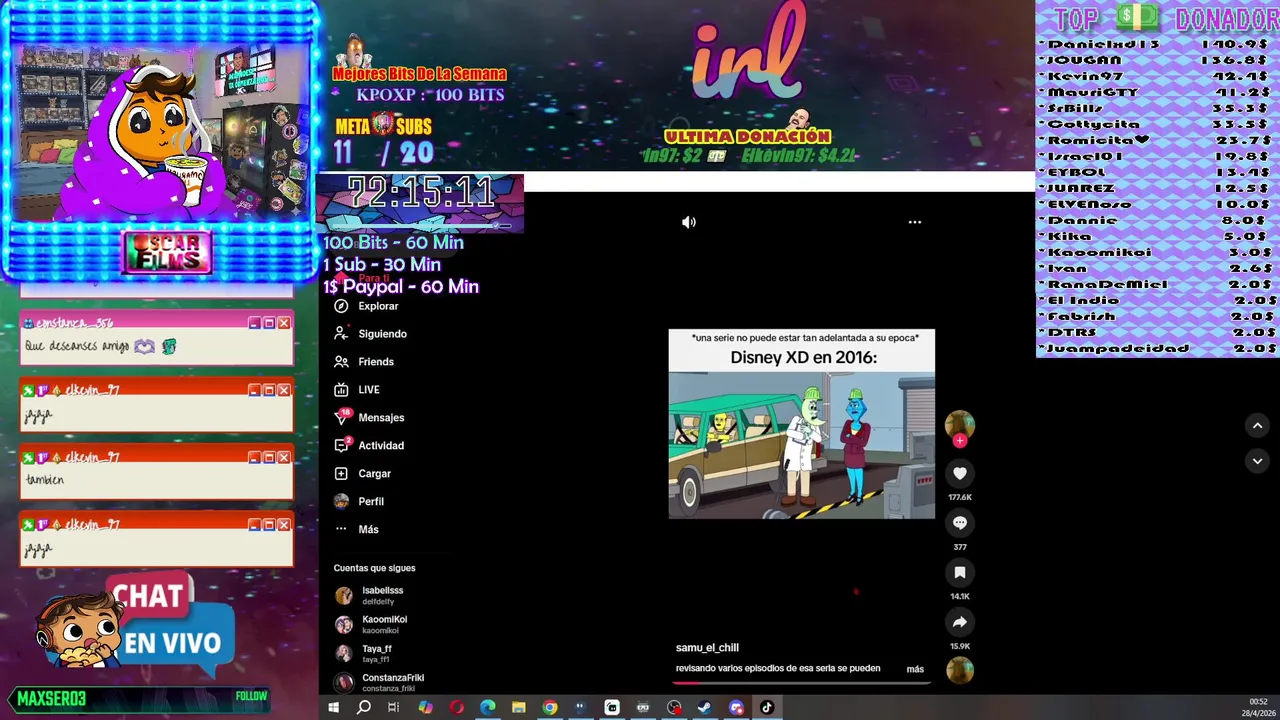The width and height of the screenshot is (1280, 720).
Task: Expand description with más link
Action: [915, 669]
